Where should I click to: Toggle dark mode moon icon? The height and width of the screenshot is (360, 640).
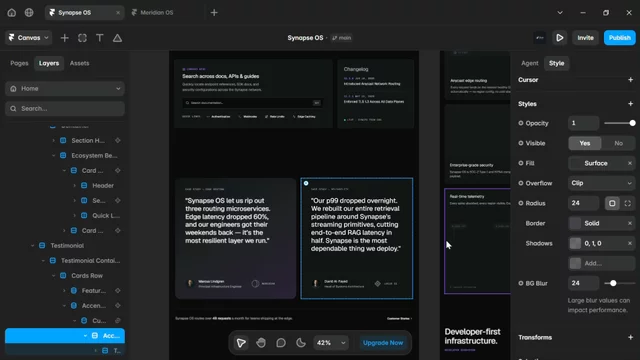pyautogui.click(x=301, y=343)
